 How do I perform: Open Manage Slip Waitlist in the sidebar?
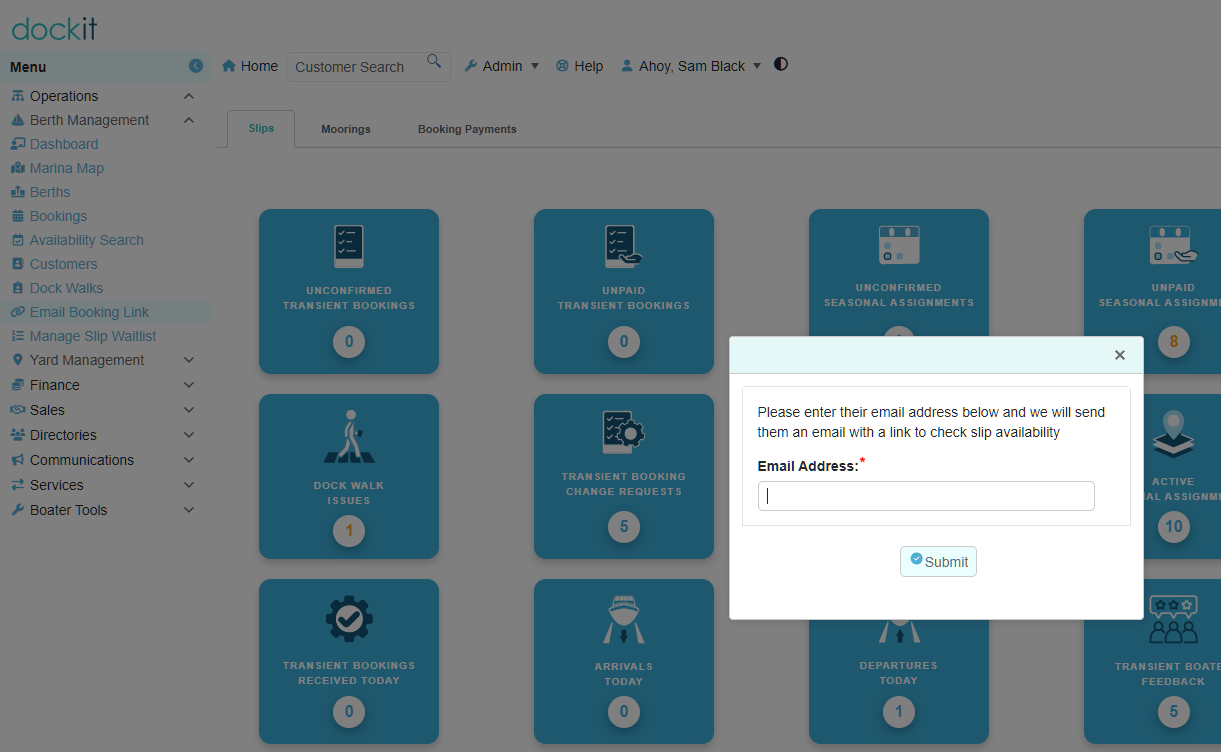click(x=93, y=336)
